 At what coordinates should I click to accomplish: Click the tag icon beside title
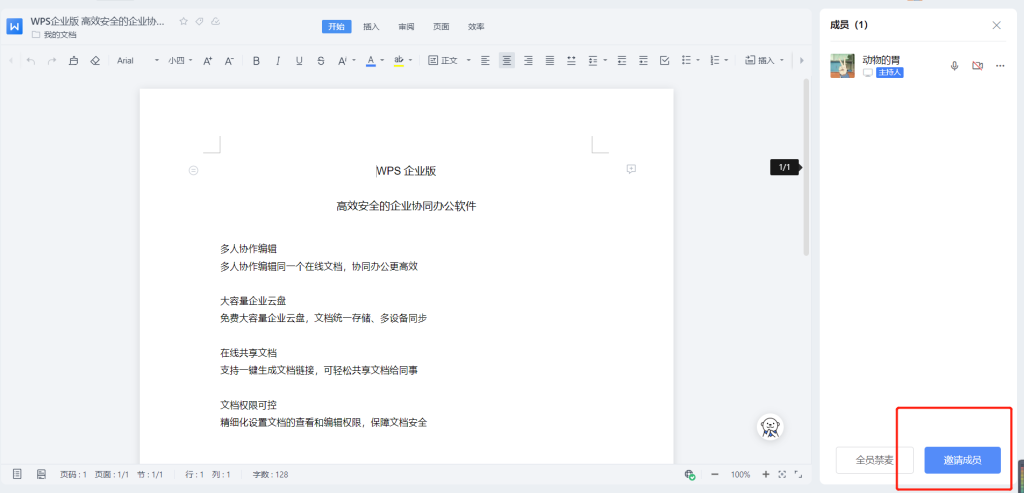[x=199, y=22]
